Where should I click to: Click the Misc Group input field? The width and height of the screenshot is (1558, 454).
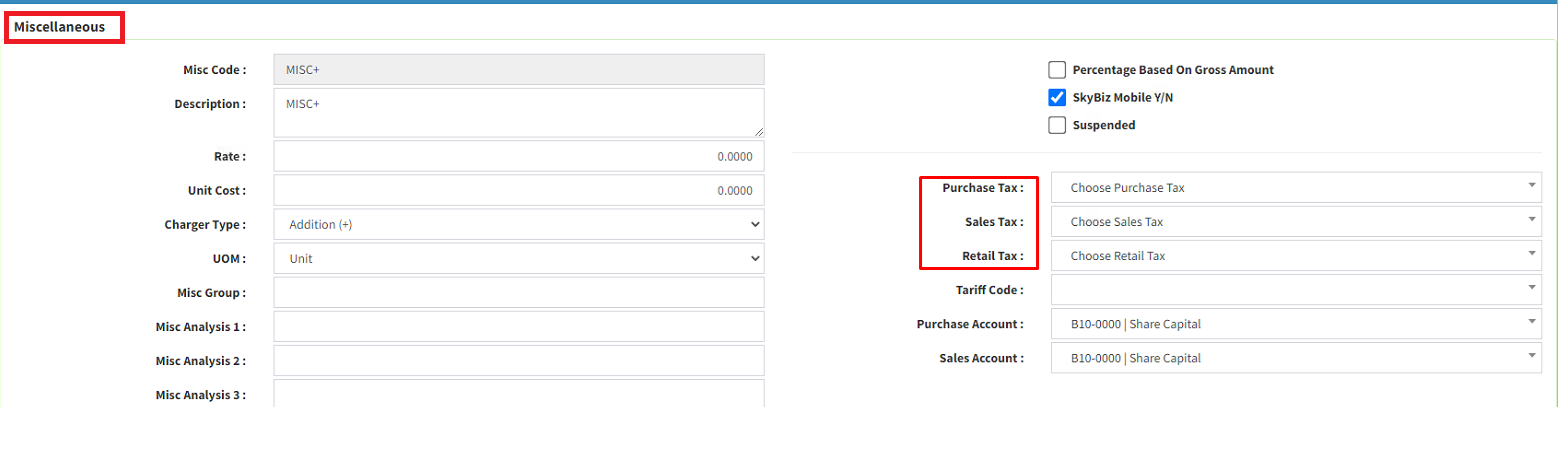pos(518,293)
